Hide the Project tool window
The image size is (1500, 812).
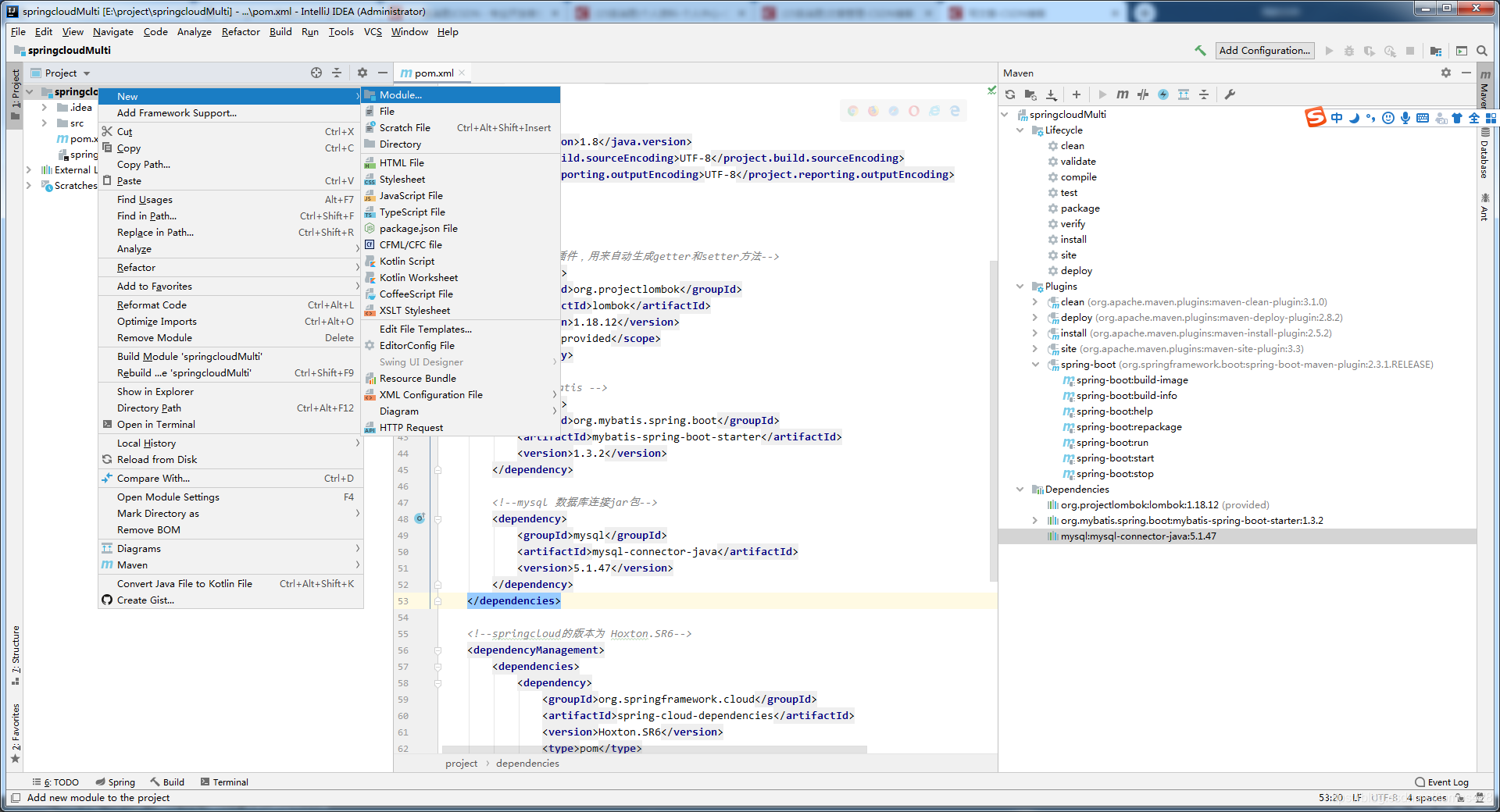(383, 73)
